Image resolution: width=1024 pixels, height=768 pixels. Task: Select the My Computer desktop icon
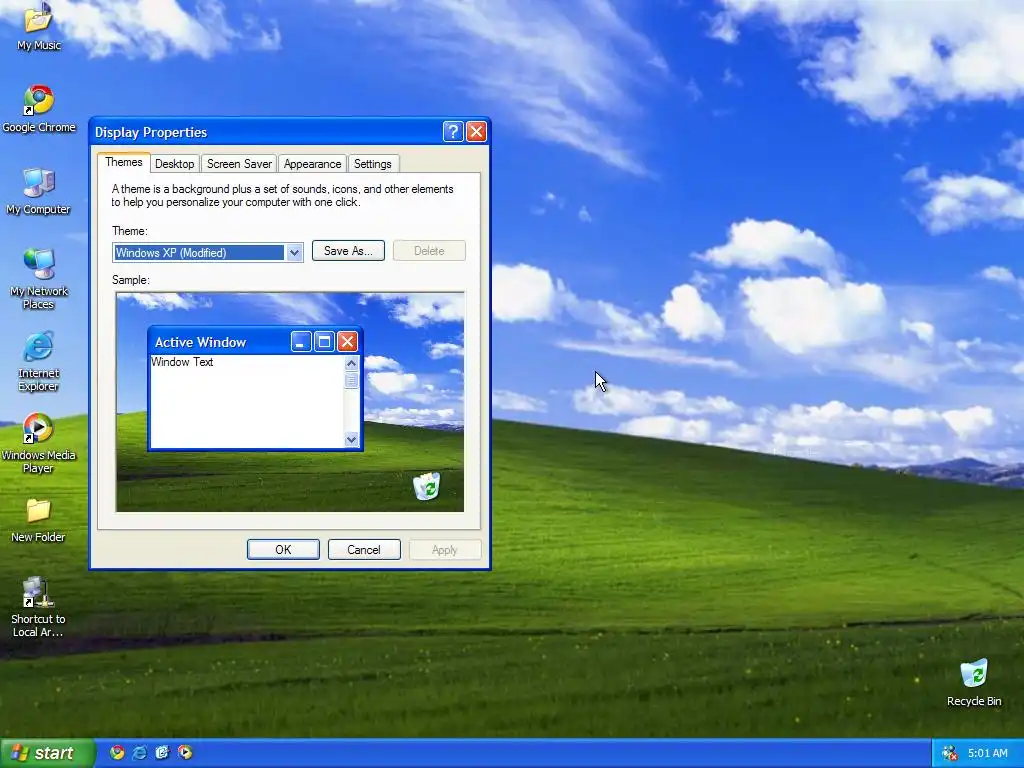coord(39,191)
